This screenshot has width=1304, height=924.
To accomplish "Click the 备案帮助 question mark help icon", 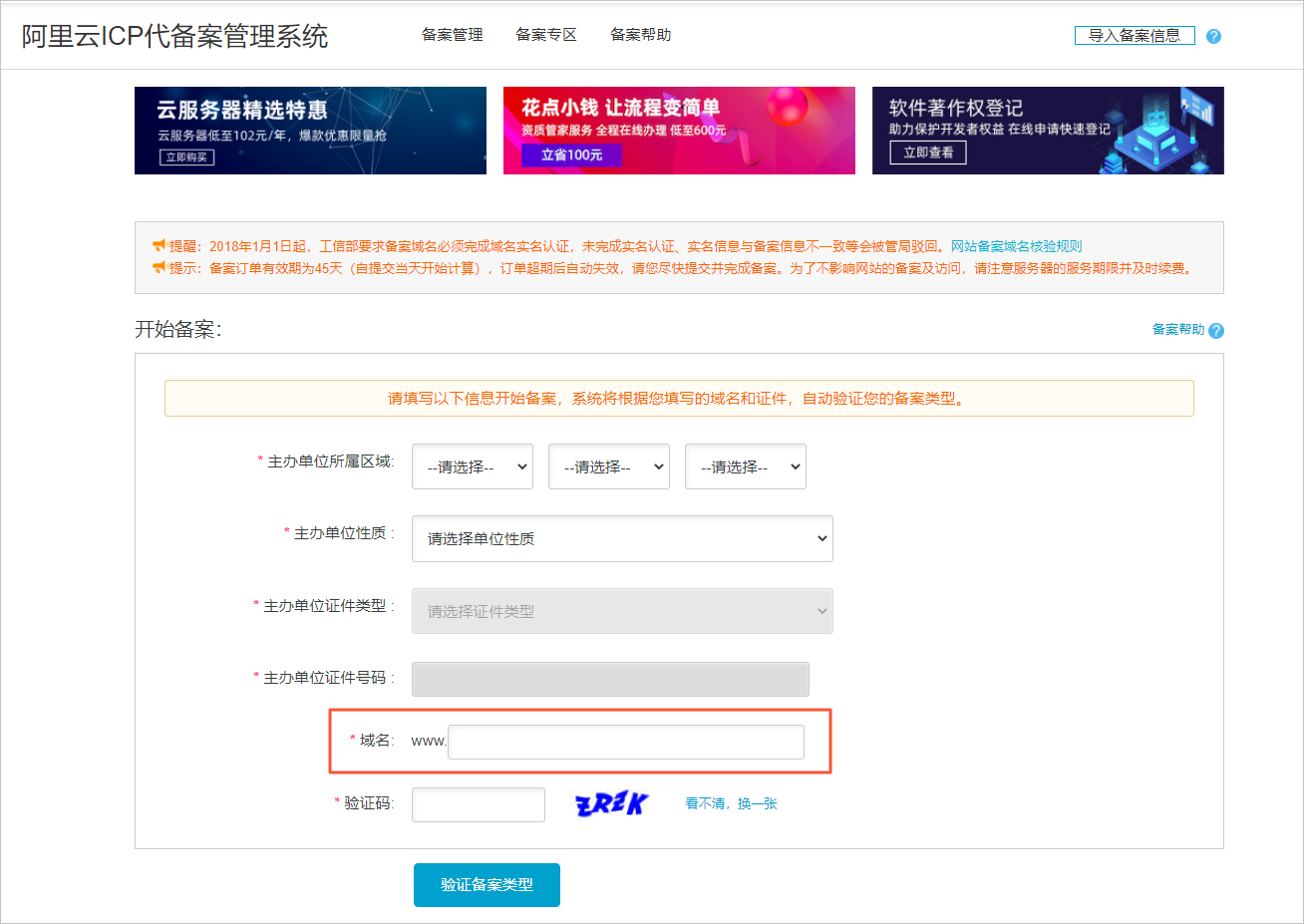I will [1216, 330].
